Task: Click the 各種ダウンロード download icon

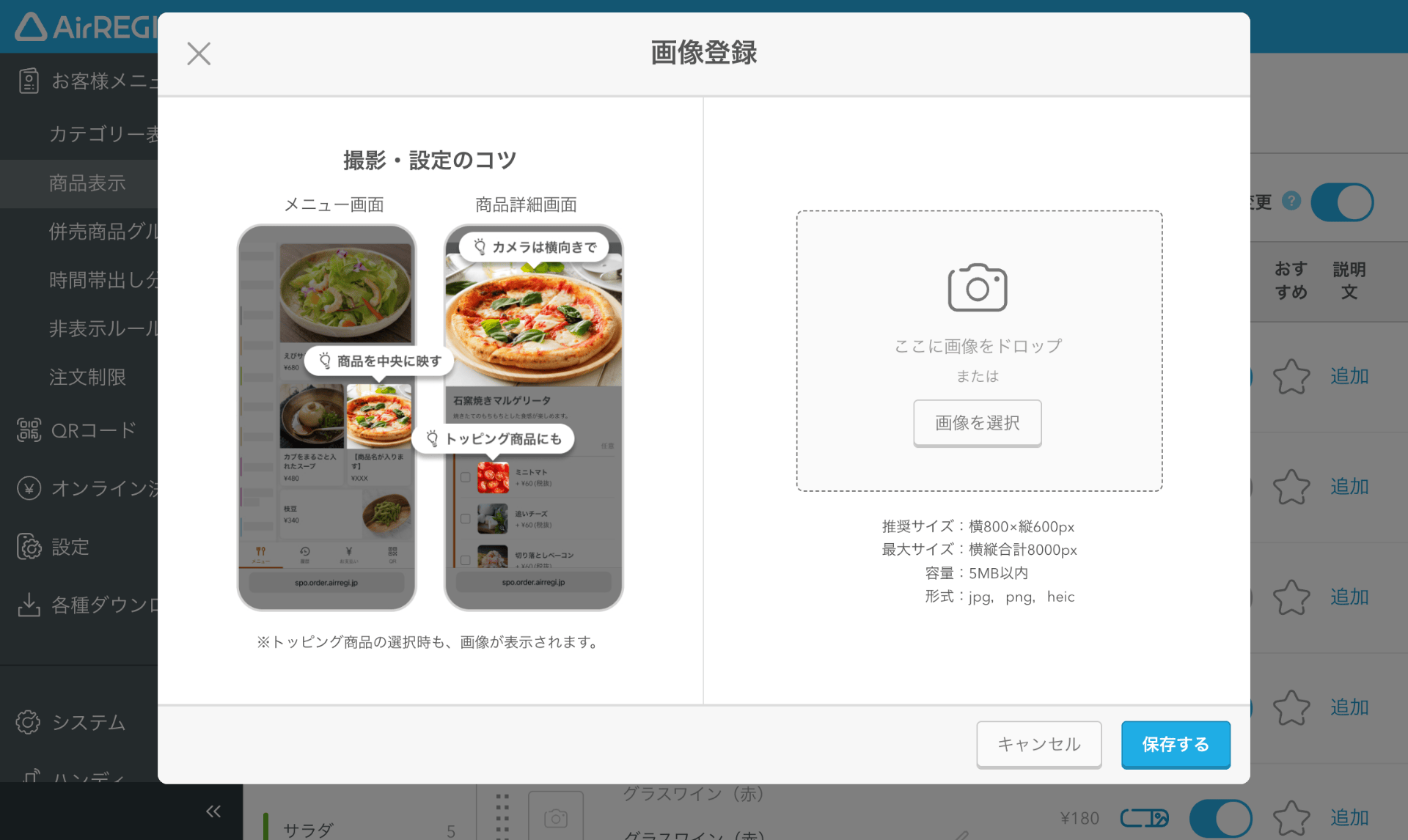Action: 29,605
